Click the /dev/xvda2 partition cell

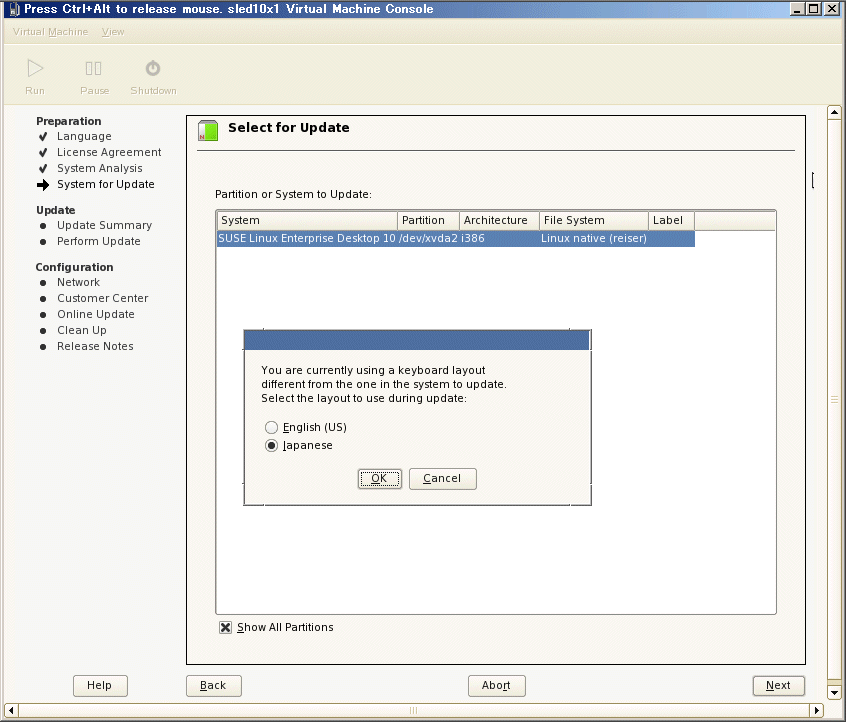coord(428,239)
